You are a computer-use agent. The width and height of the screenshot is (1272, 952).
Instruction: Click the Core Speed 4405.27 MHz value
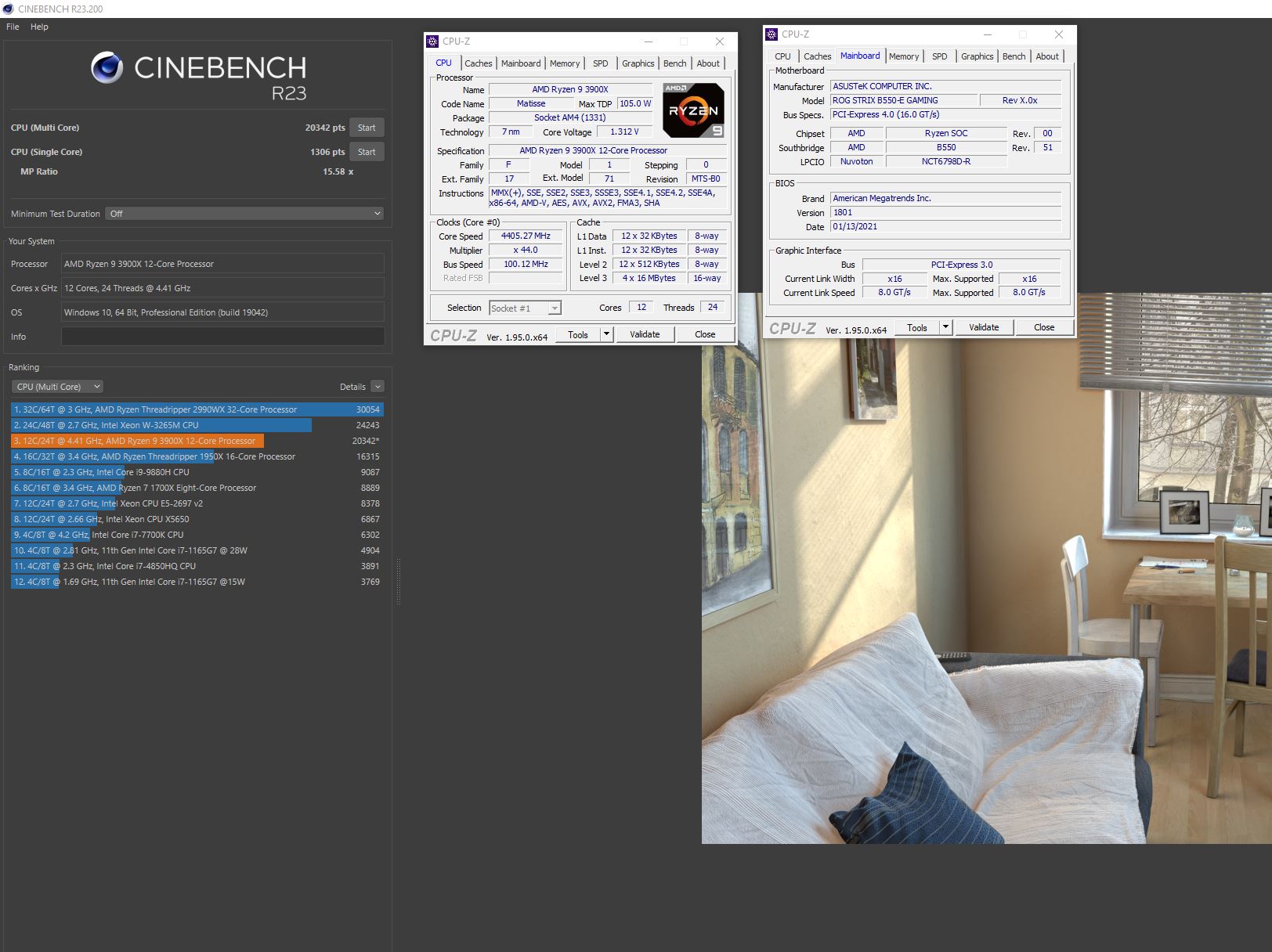pyautogui.click(x=526, y=236)
